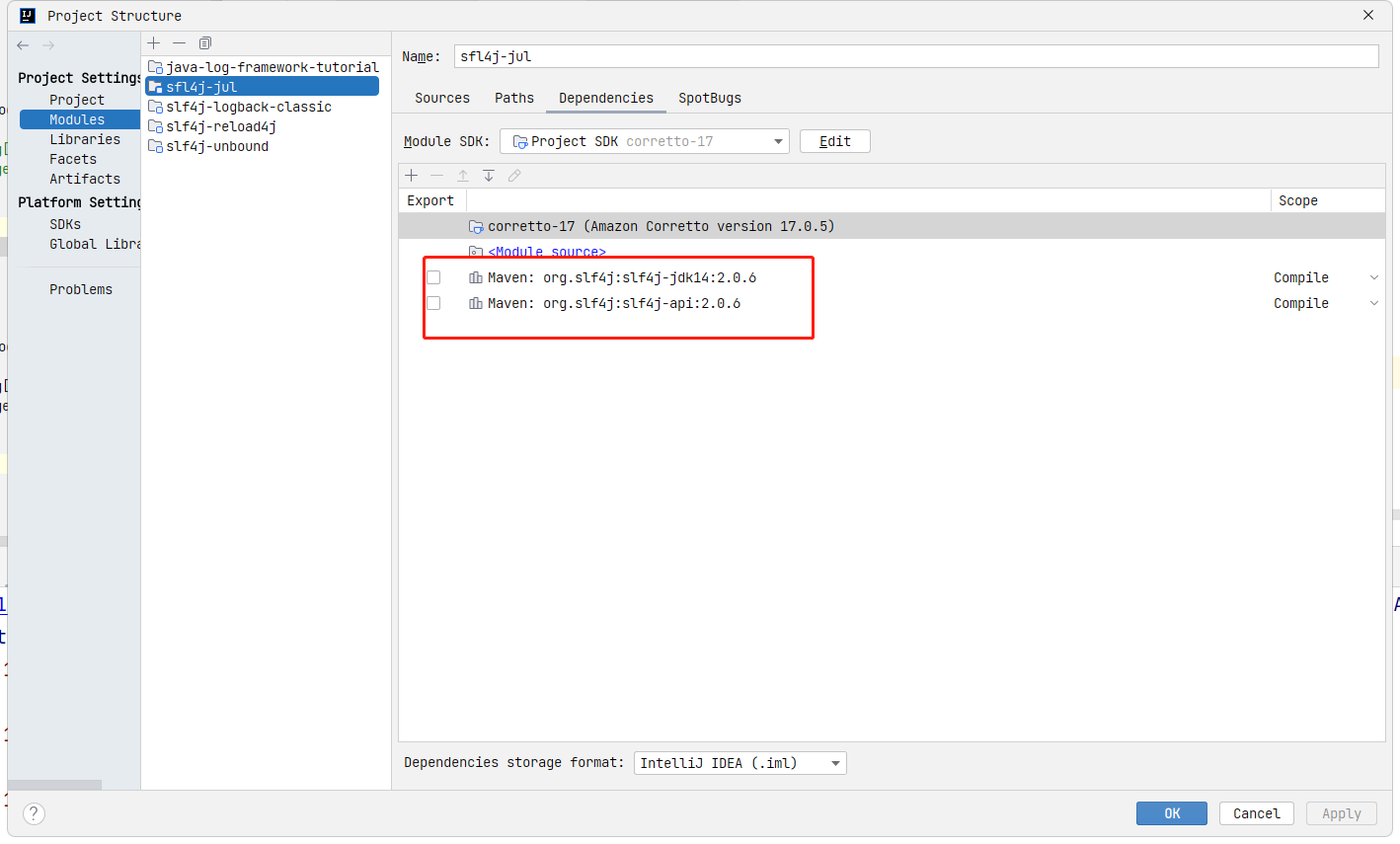This screenshot has height=844, width=1400.
Task: Click the Edit SDK button
Action: tap(835, 141)
